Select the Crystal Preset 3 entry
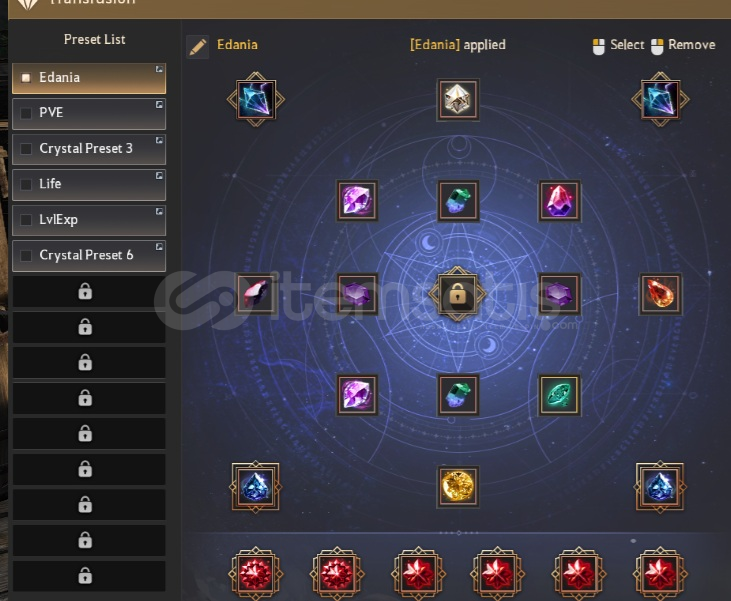The image size is (731, 601). pos(89,149)
